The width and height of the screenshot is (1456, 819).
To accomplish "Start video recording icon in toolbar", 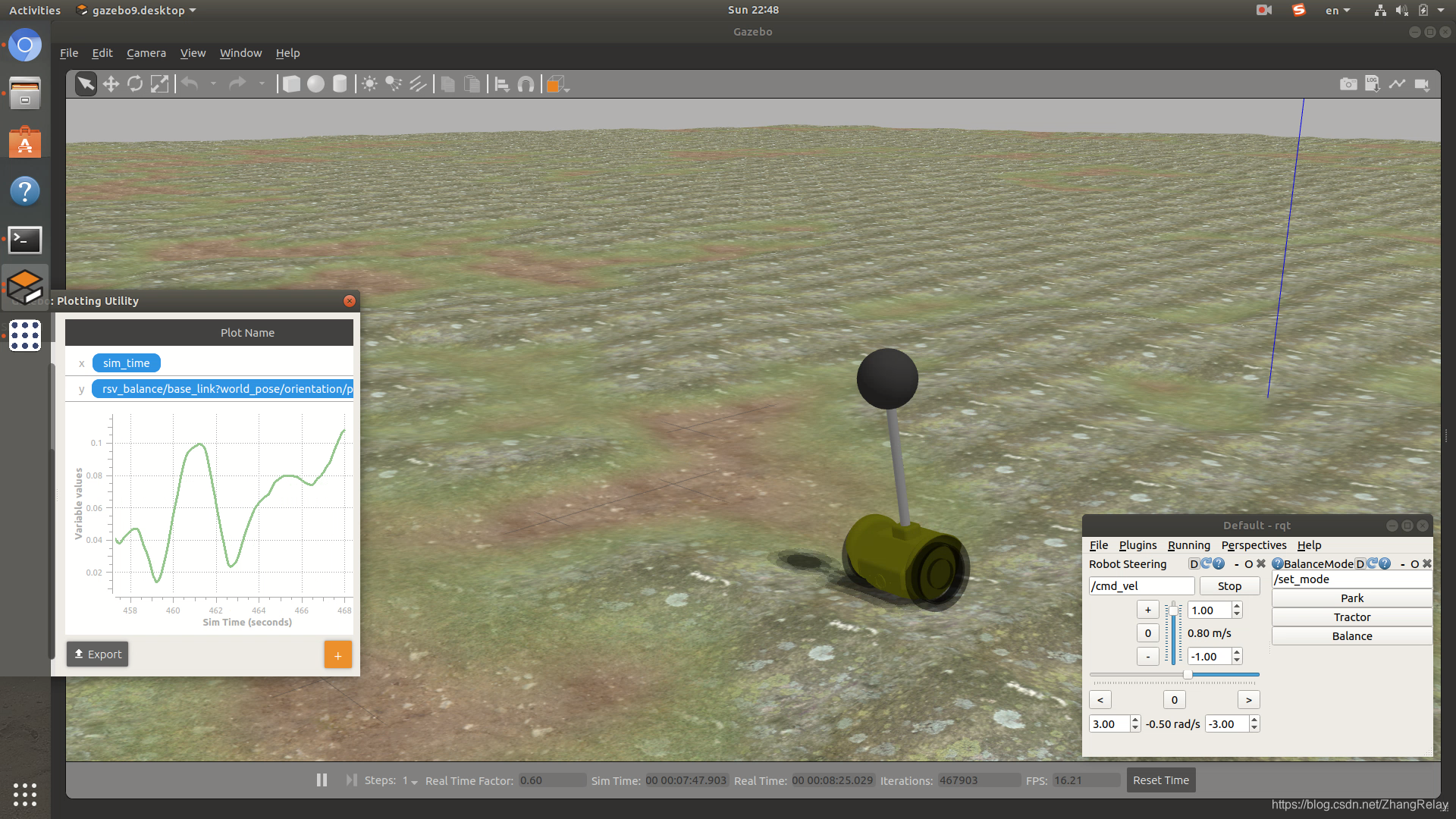I will click(1422, 84).
